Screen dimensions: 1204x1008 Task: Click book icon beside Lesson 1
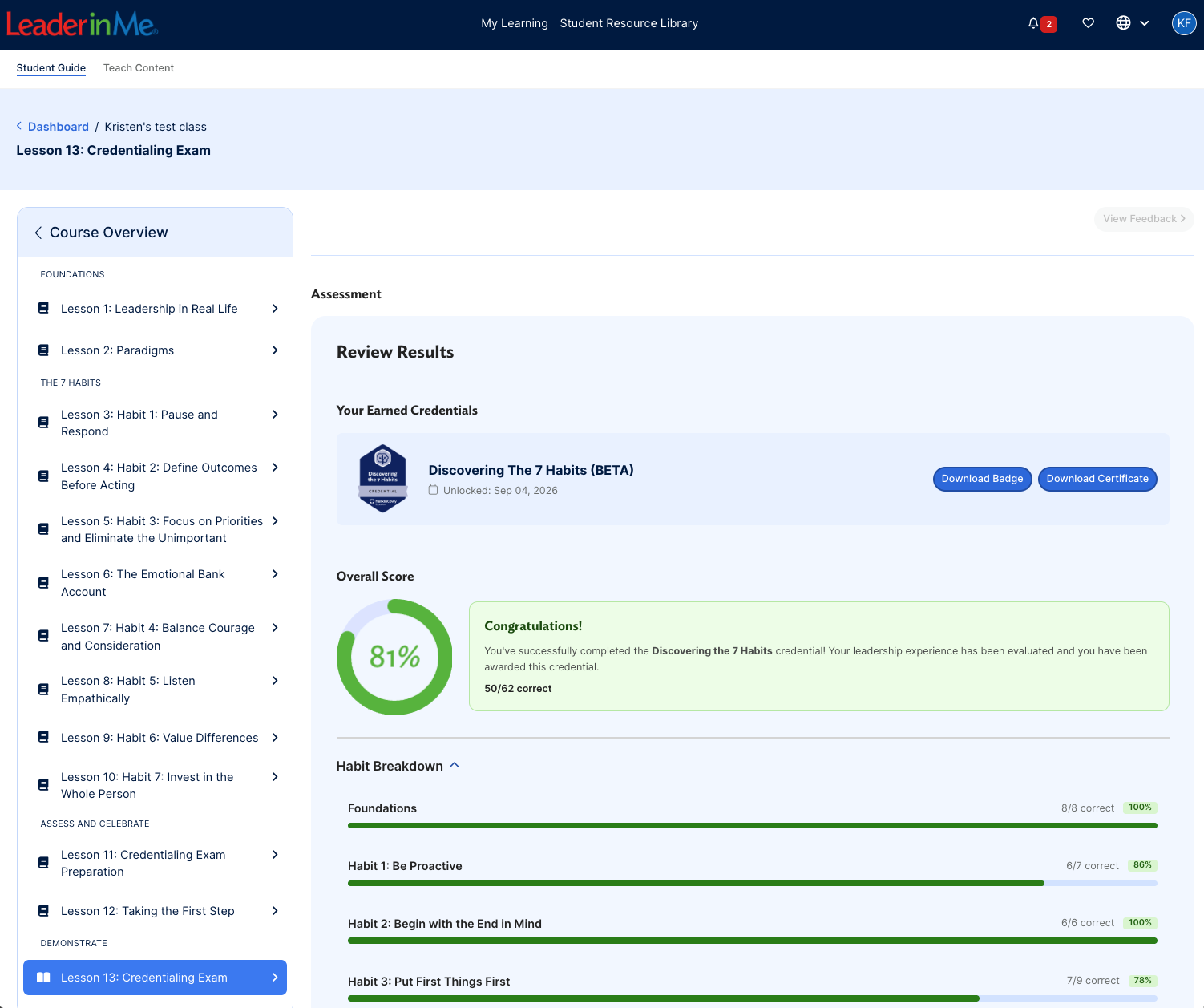pos(44,308)
